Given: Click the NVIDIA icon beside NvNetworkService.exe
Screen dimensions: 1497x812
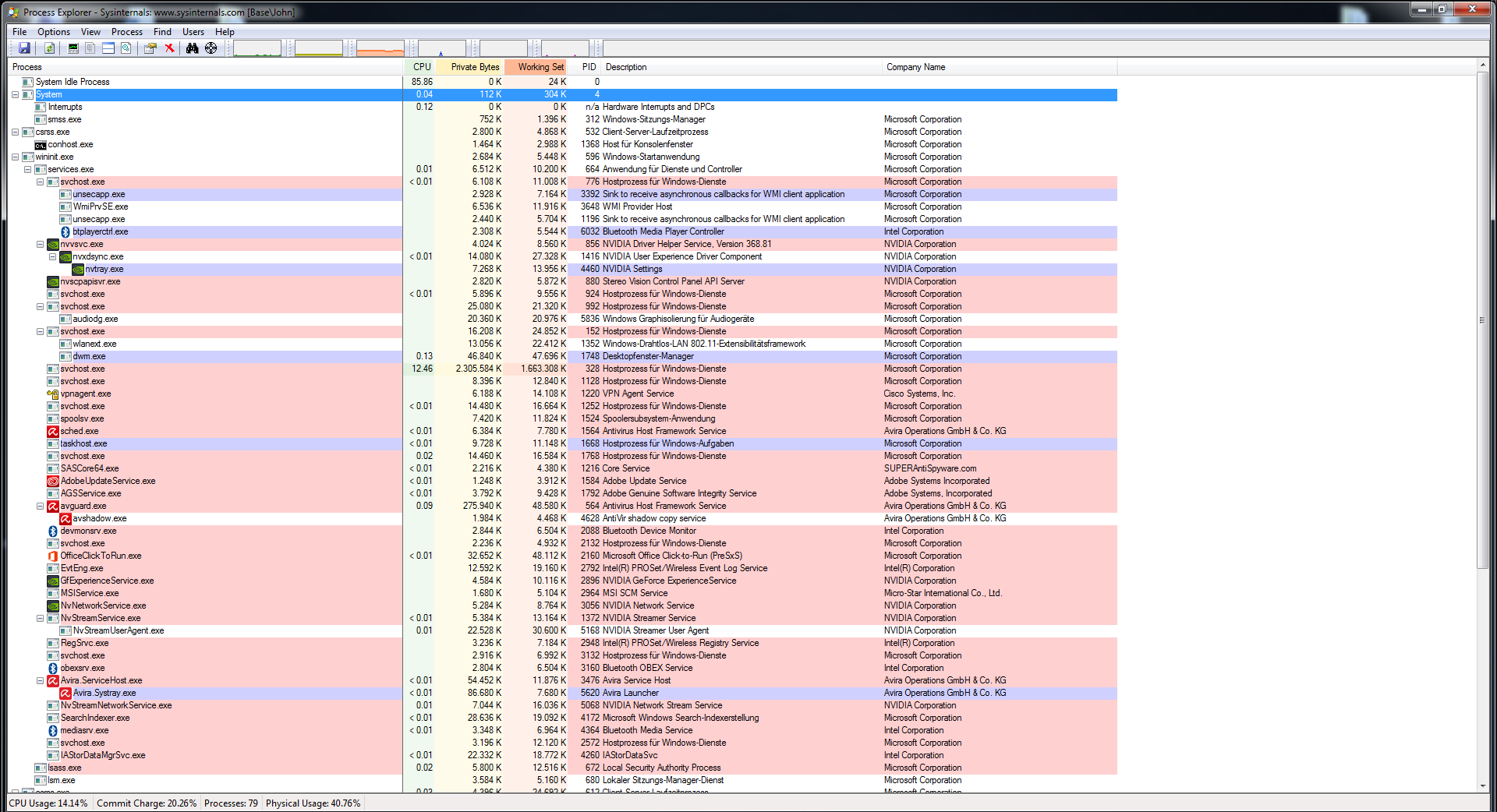Looking at the screenshot, I should [x=53, y=605].
